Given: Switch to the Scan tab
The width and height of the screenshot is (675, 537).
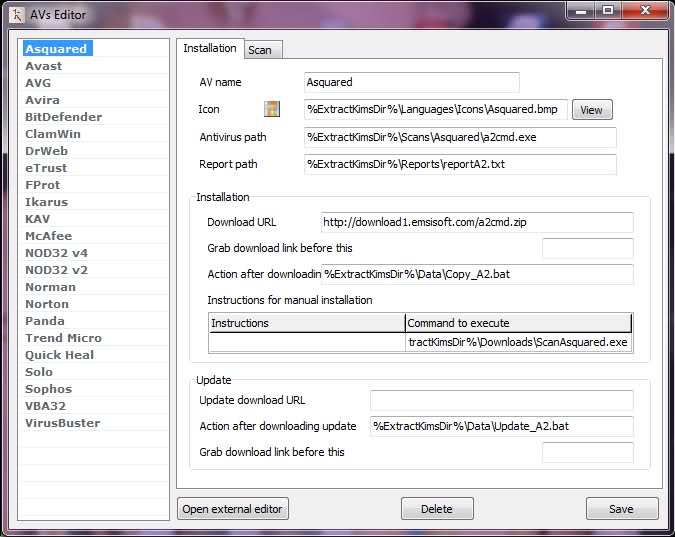Looking at the screenshot, I should click(x=263, y=50).
